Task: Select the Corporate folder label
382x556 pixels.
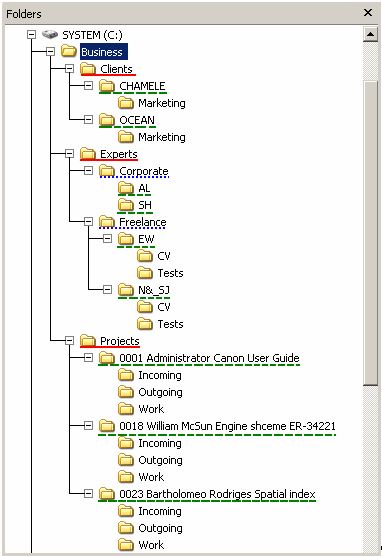Action: click(144, 171)
